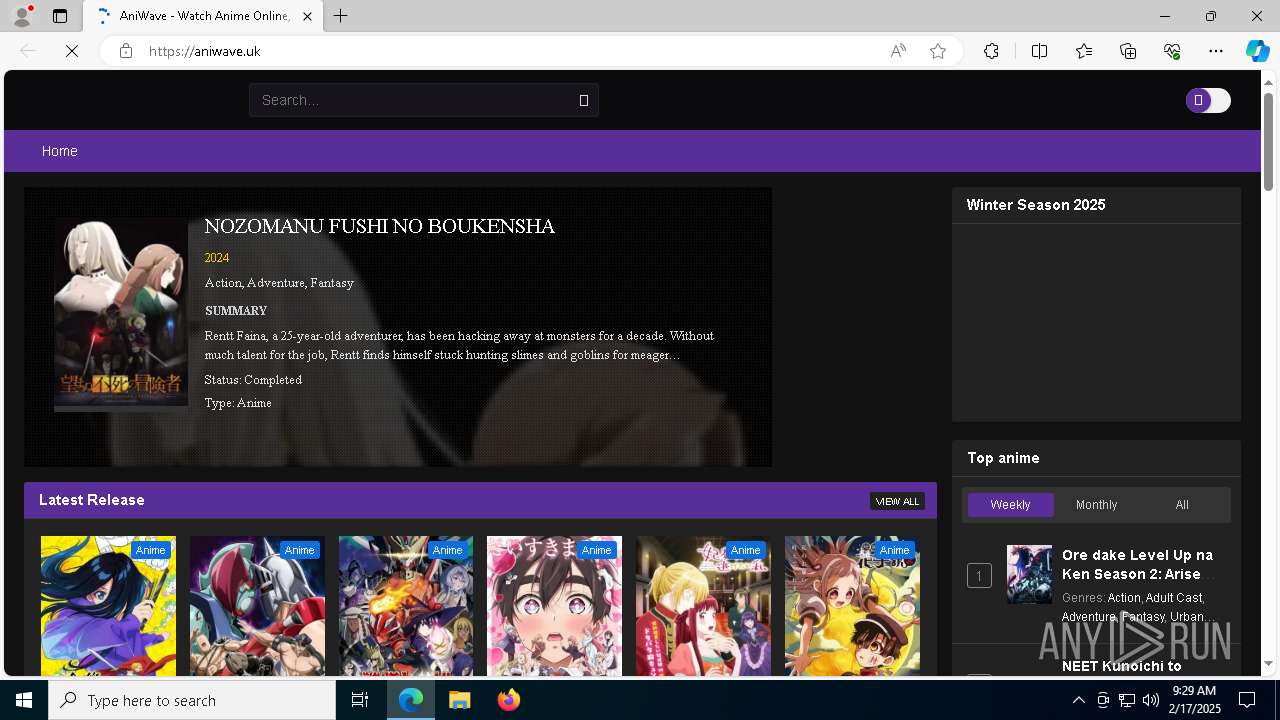Open the network tray icon

coord(1126,700)
